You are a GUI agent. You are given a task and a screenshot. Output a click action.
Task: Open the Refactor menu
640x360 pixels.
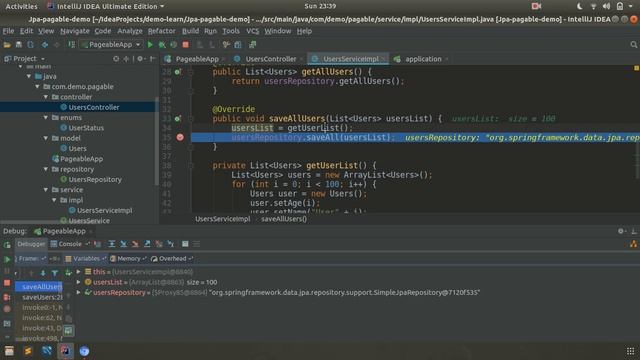pyautogui.click(x=161, y=31)
